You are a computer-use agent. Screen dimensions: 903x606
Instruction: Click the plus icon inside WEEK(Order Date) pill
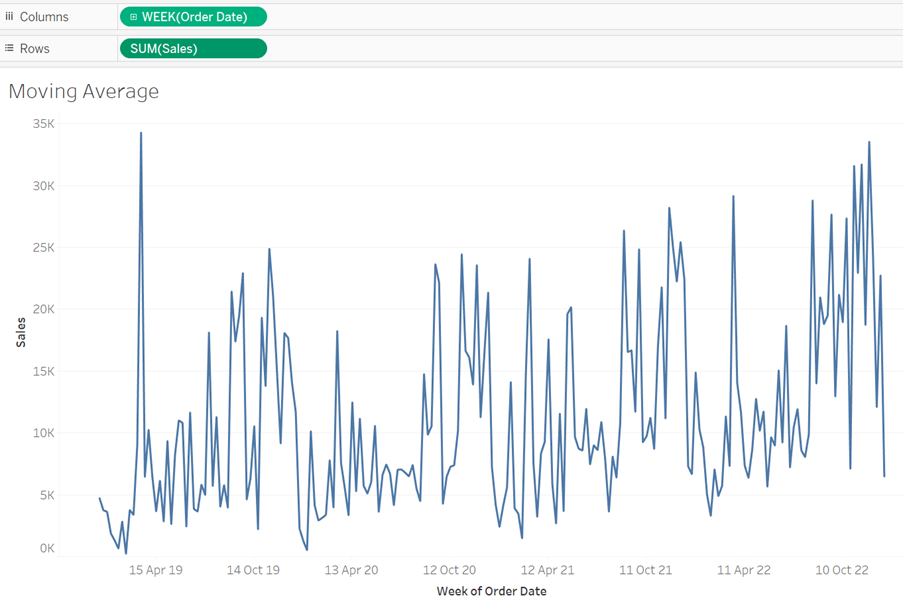[x=133, y=16]
